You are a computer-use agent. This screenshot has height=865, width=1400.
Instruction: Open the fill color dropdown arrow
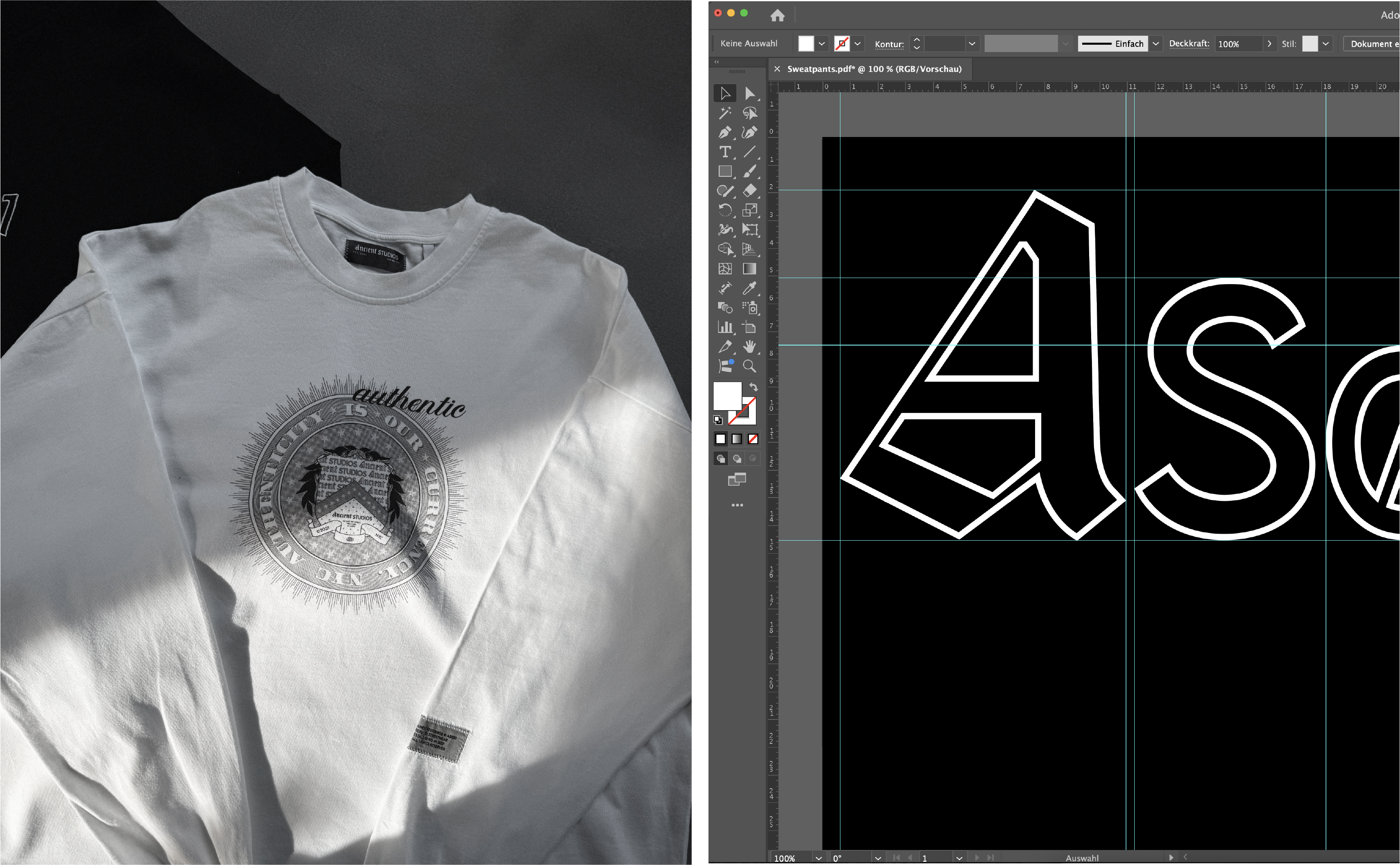(822, 44)
